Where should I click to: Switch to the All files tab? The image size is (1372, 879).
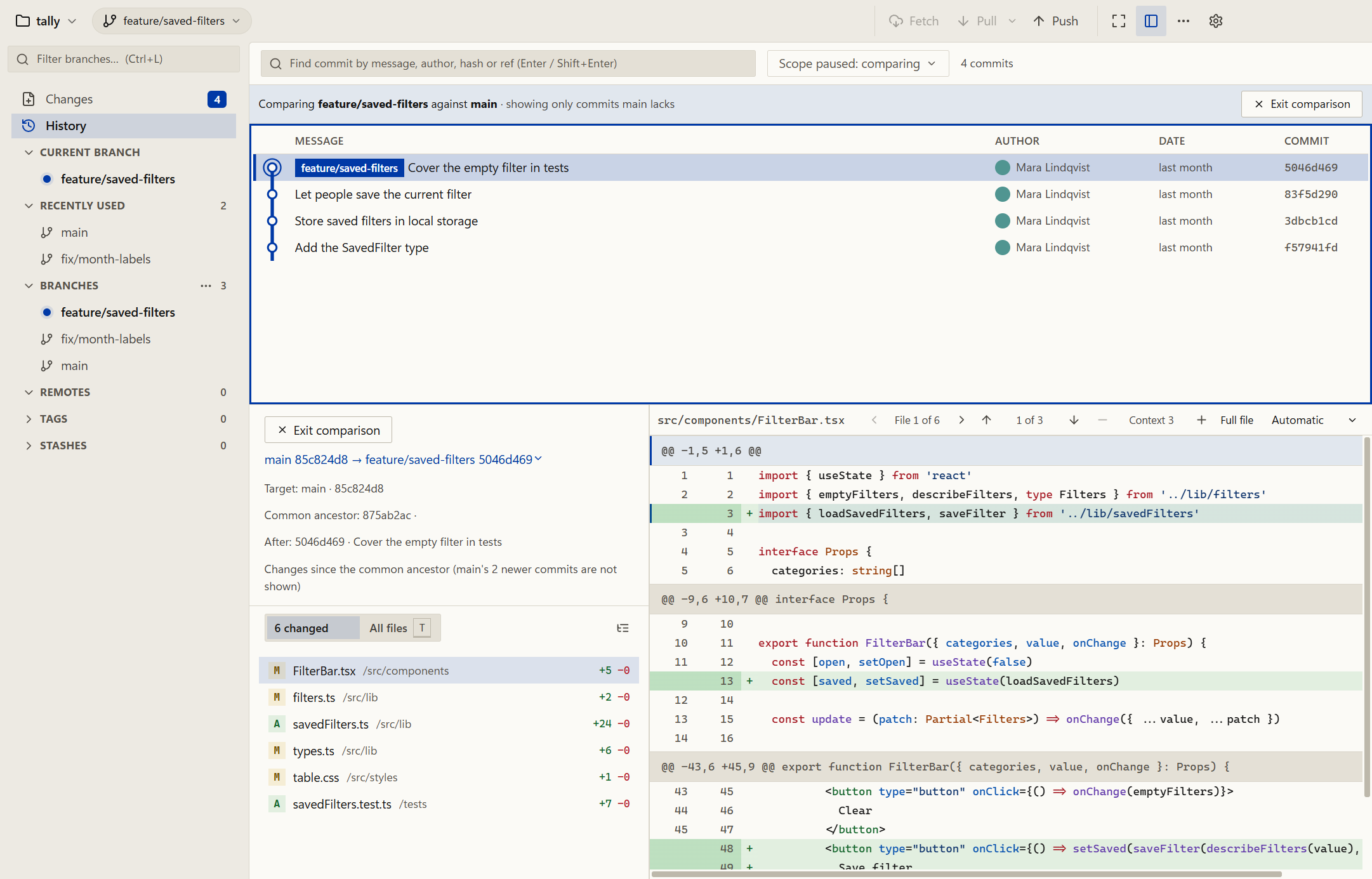point(399,628)
